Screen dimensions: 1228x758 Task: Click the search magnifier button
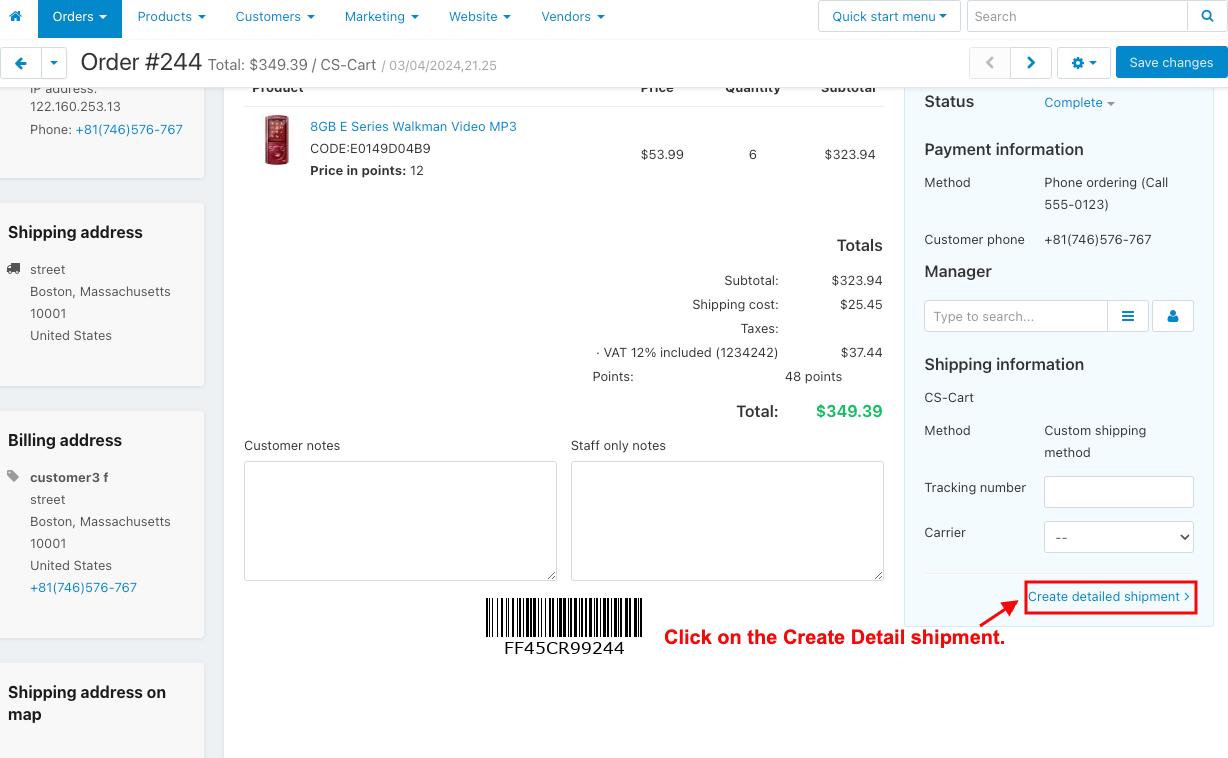pos(1206,16)
